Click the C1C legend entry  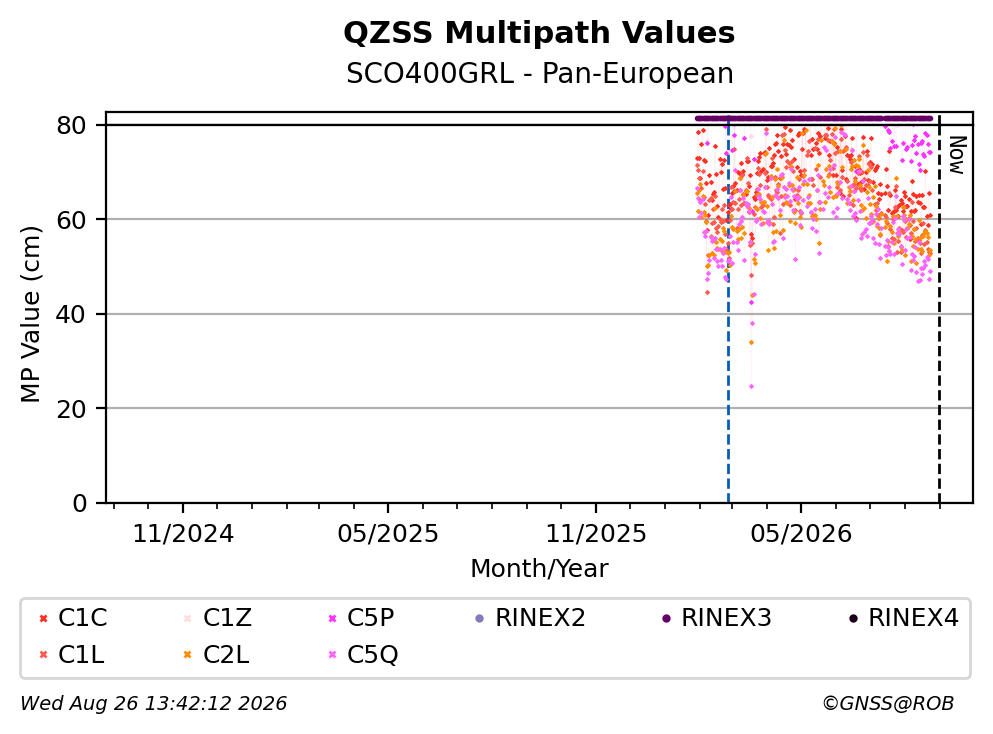tap(73, 617)
